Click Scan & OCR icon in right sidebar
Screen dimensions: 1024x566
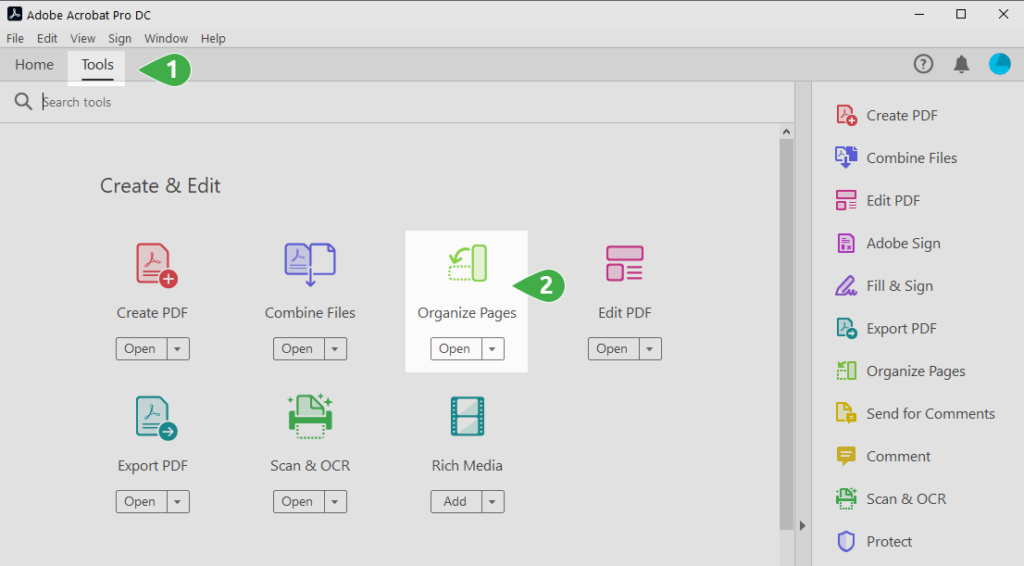tap(846, 499)
